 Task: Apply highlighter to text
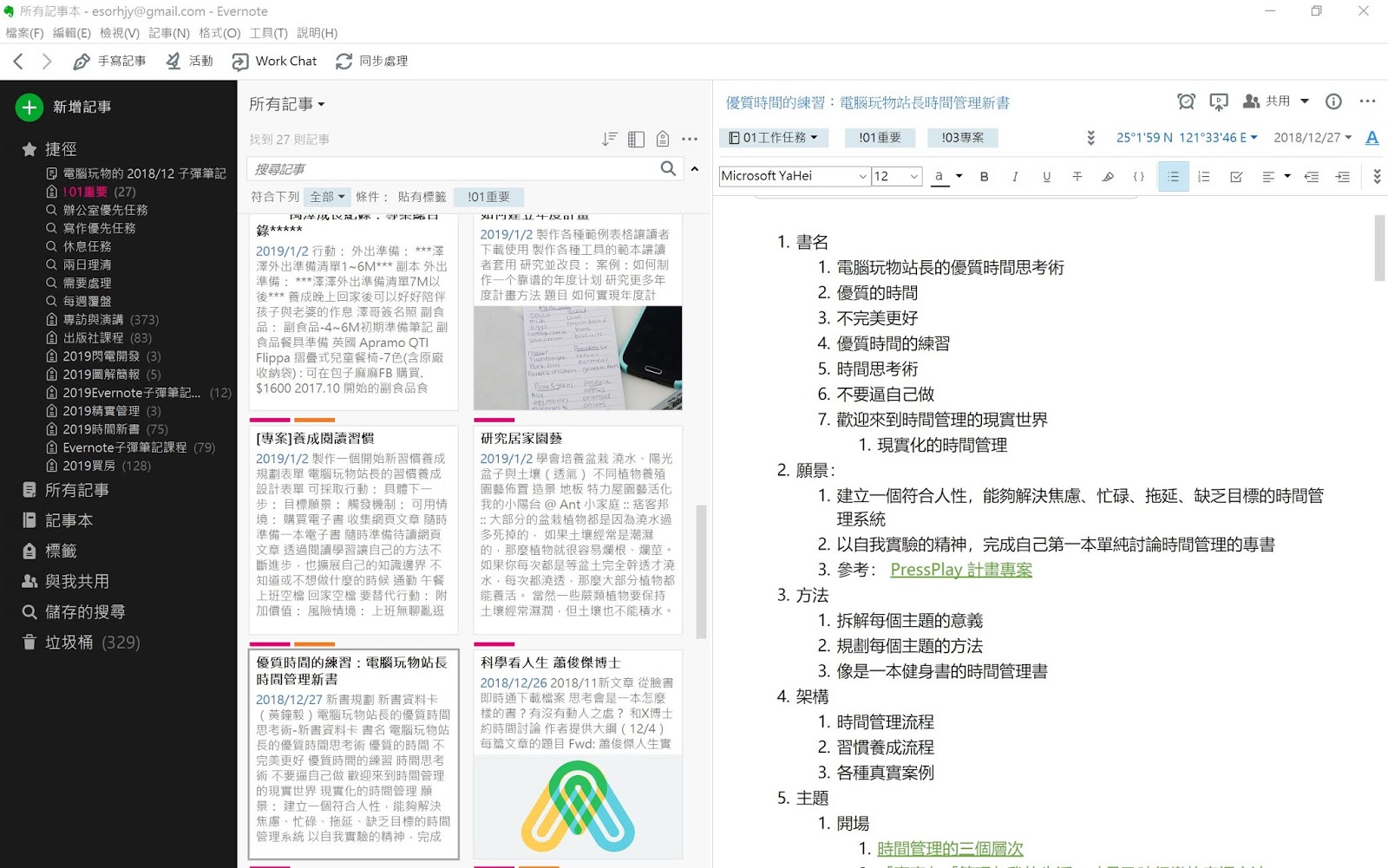pos(1108,176)
